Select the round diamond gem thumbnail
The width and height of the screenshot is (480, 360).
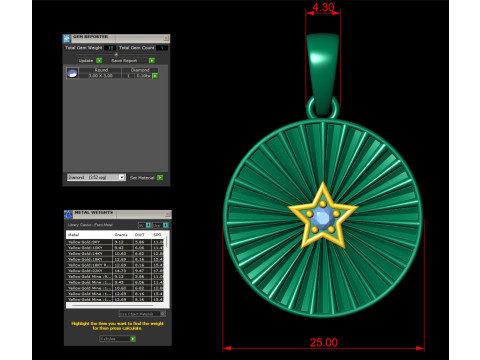pos(72,73)
